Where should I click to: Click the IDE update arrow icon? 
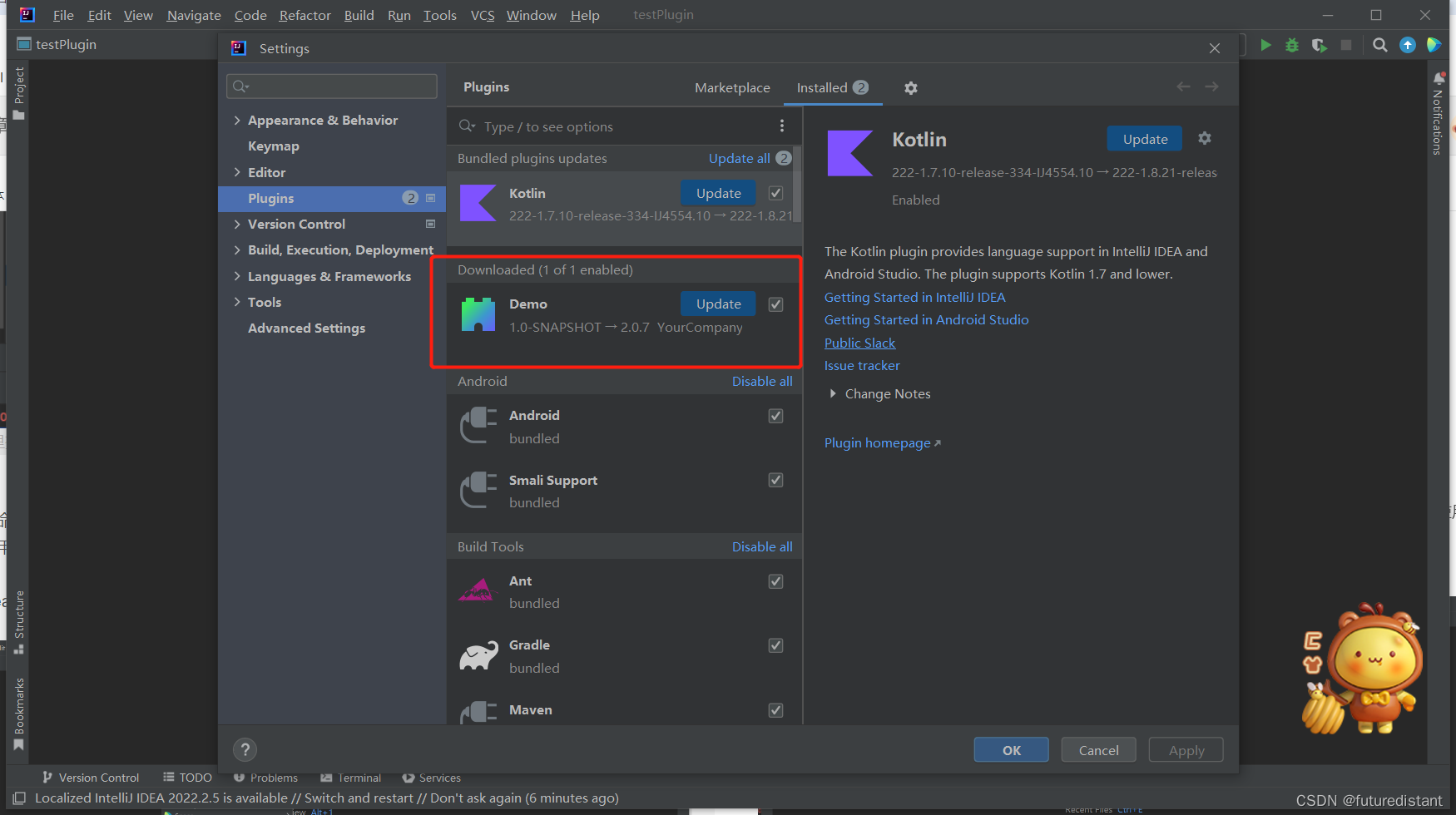tap(1408, 45)
